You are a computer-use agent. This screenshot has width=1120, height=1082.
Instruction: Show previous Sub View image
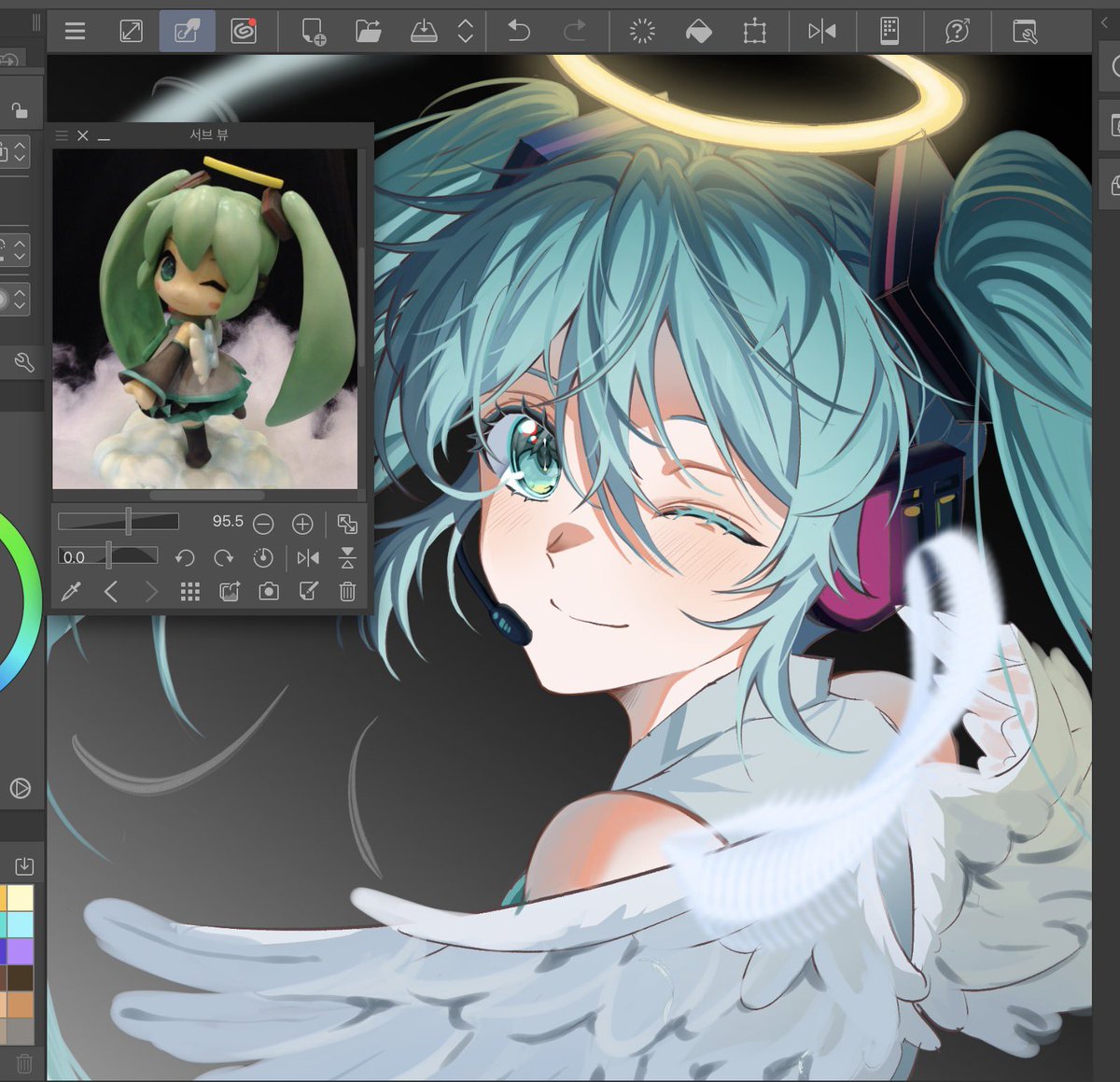coord(111,591)
